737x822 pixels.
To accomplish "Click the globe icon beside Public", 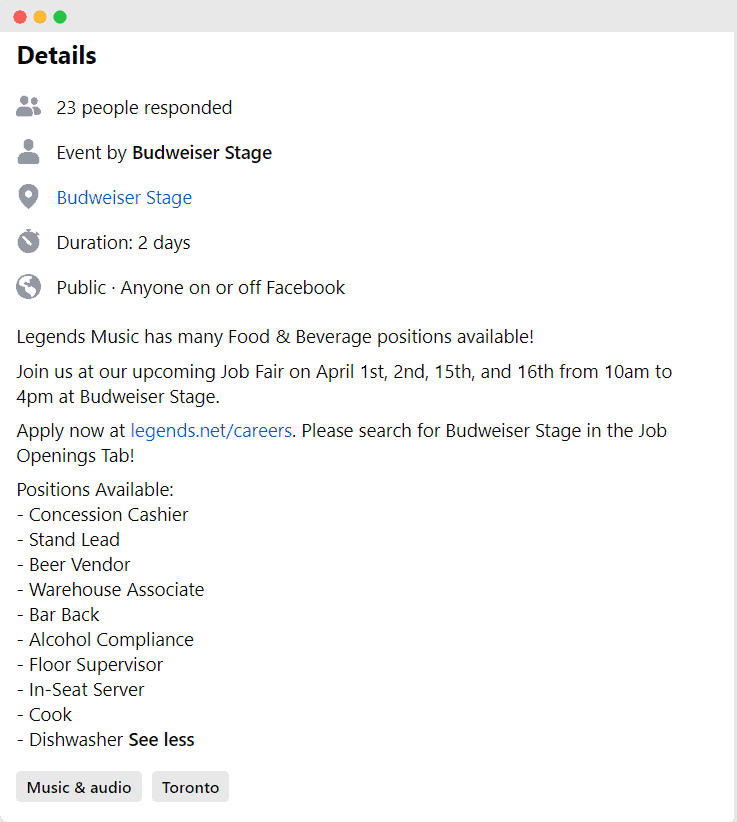I will (28, 287).
